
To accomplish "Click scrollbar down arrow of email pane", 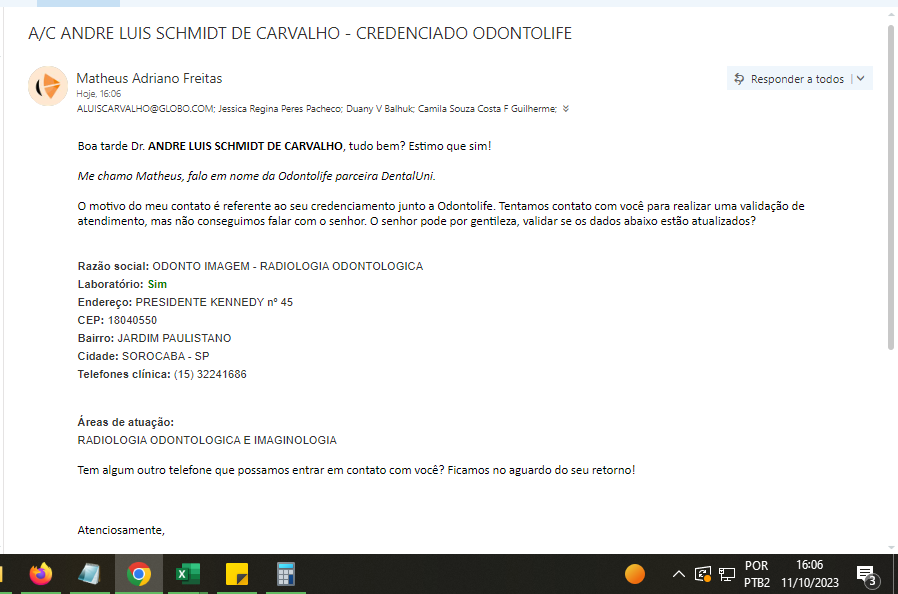I will [891, 547].
